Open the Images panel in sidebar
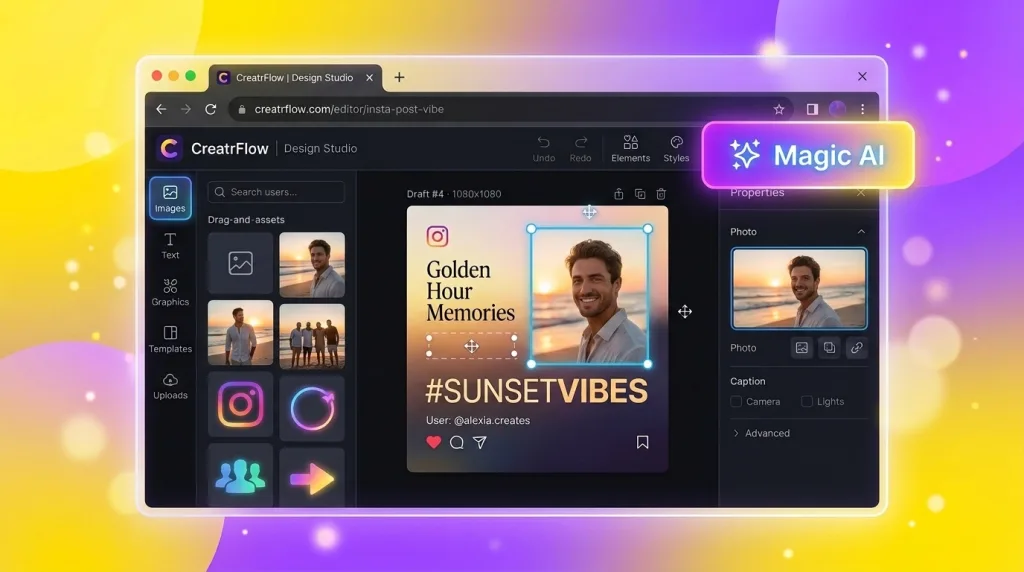This screenshot has height=572, width=1024. pos(170,198)
